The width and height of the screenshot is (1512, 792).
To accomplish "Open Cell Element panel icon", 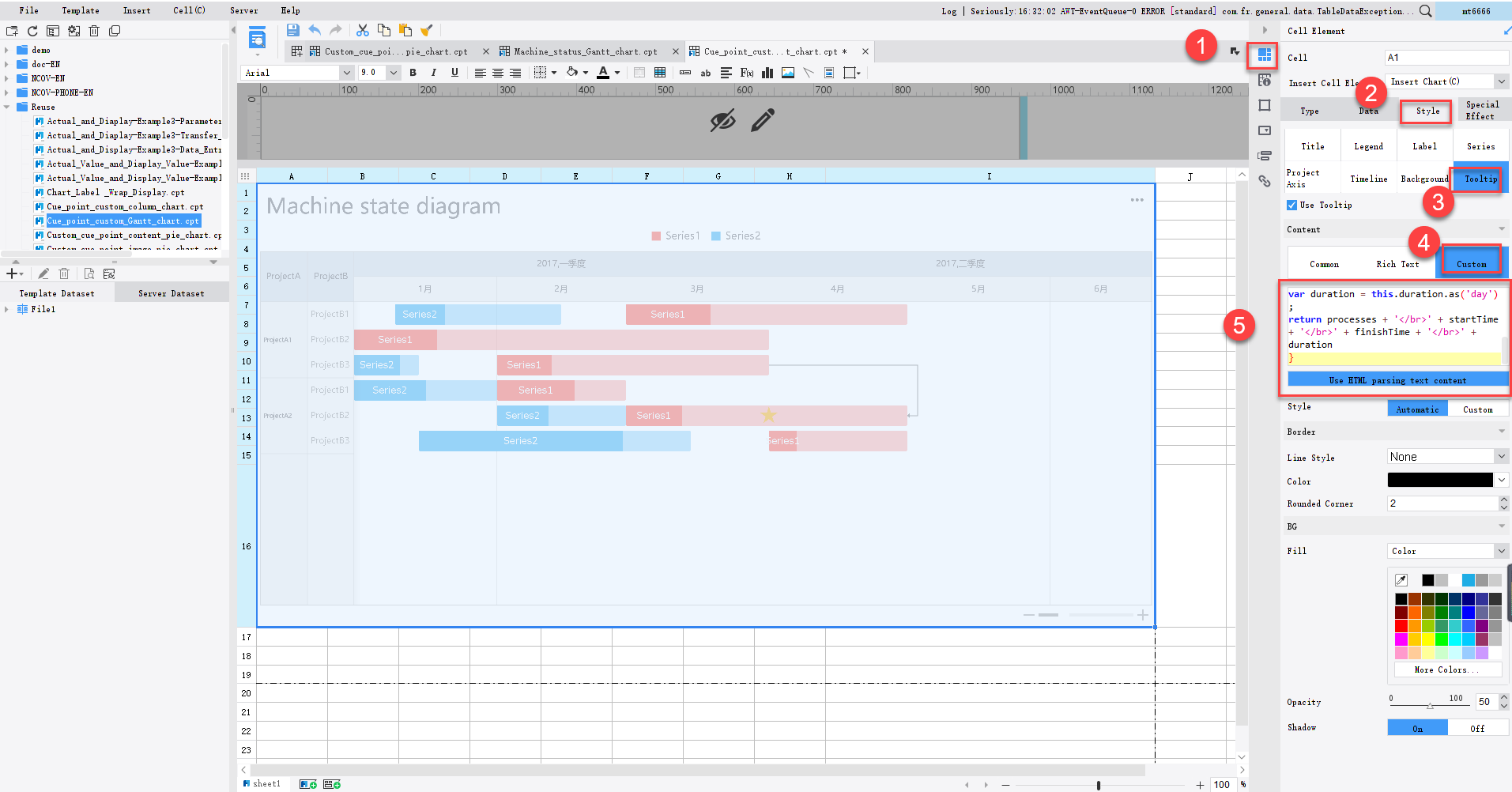I will (1264, 55).
